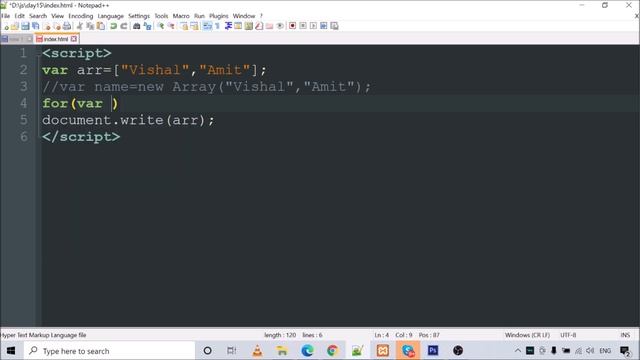
Task: Toggle Word Wrap in the toolbar
Action: pos(207,26)
